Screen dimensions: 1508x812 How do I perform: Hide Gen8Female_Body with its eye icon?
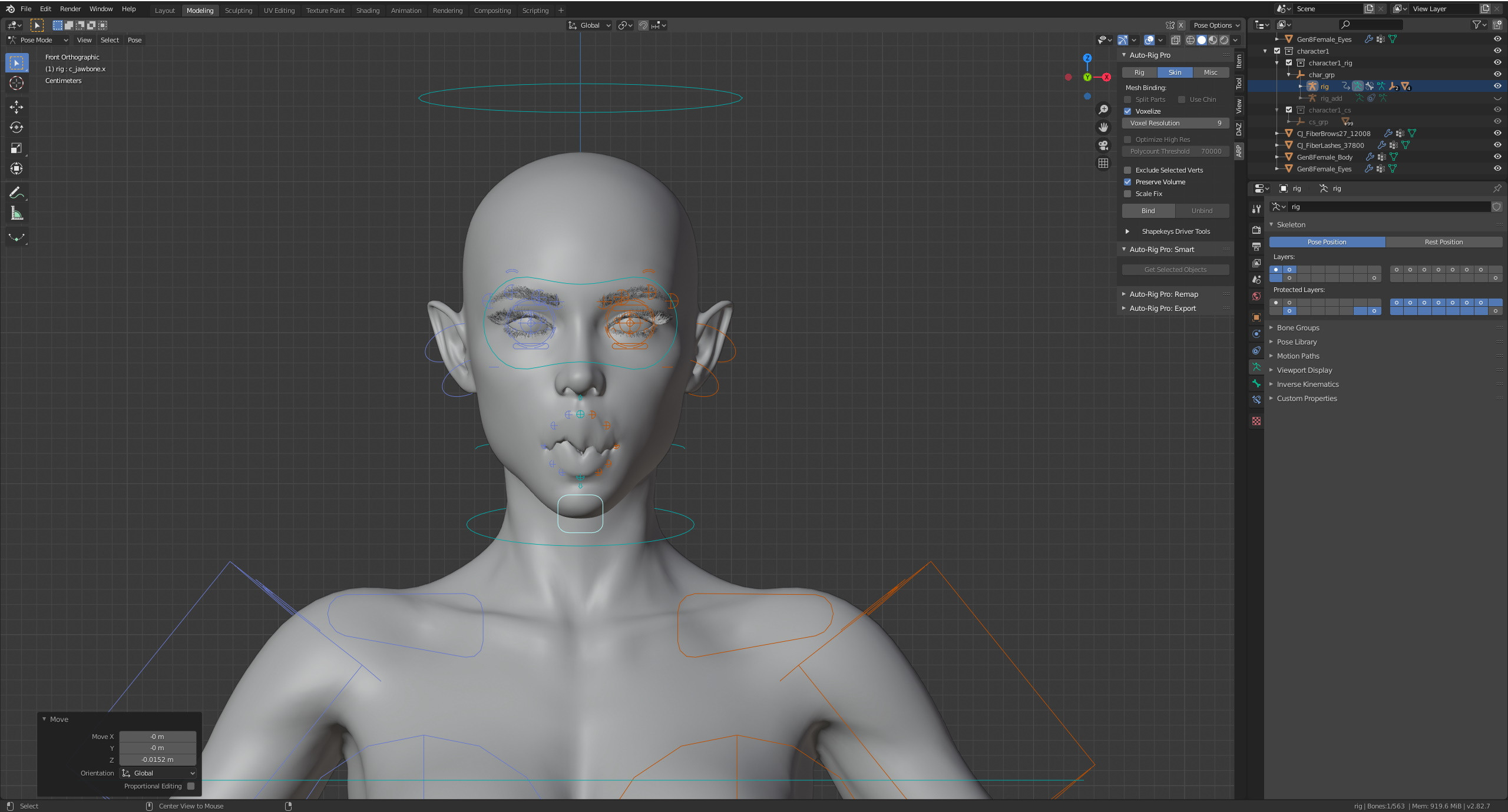point(1496,157)
